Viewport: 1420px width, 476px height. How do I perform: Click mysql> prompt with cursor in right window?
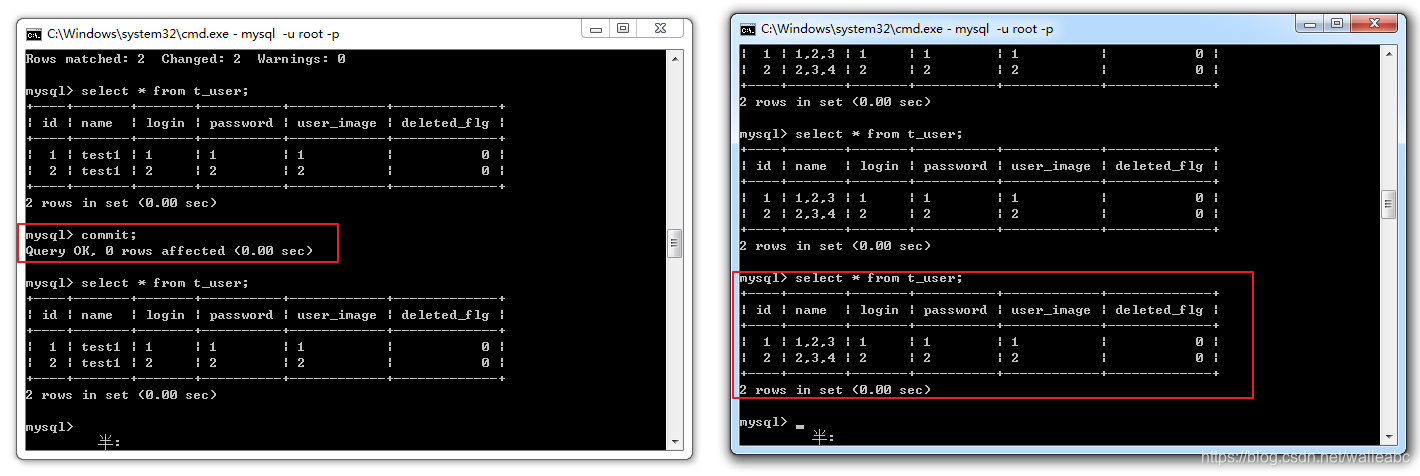771,423
